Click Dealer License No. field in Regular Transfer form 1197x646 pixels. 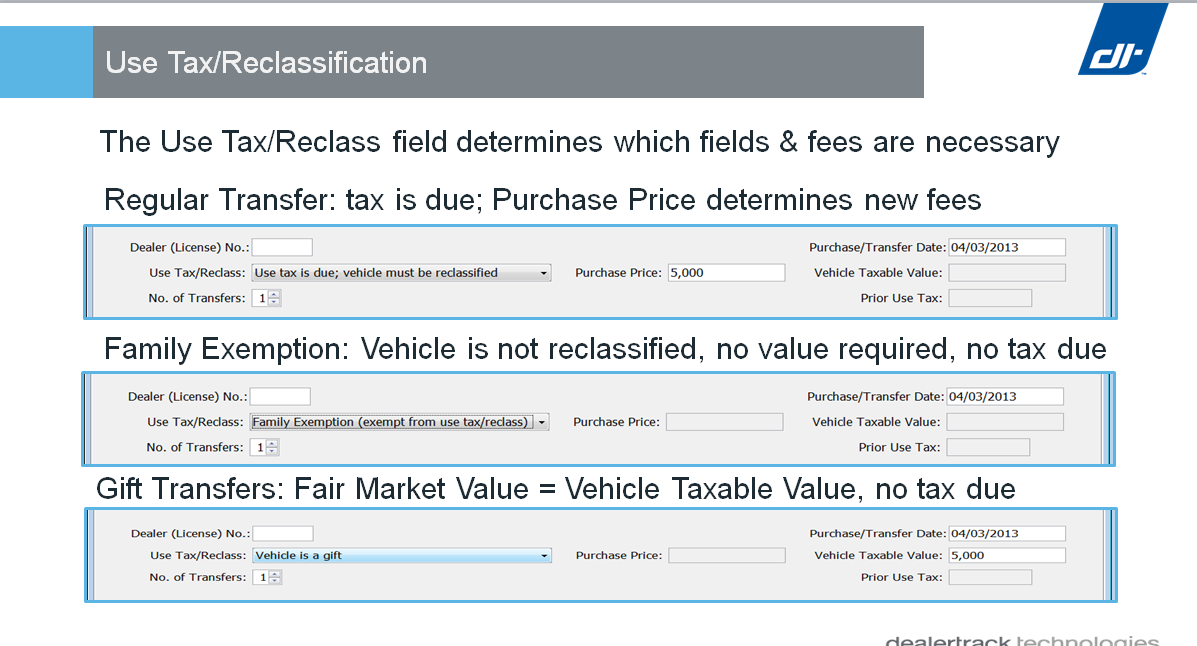click(x=282, y=247)
